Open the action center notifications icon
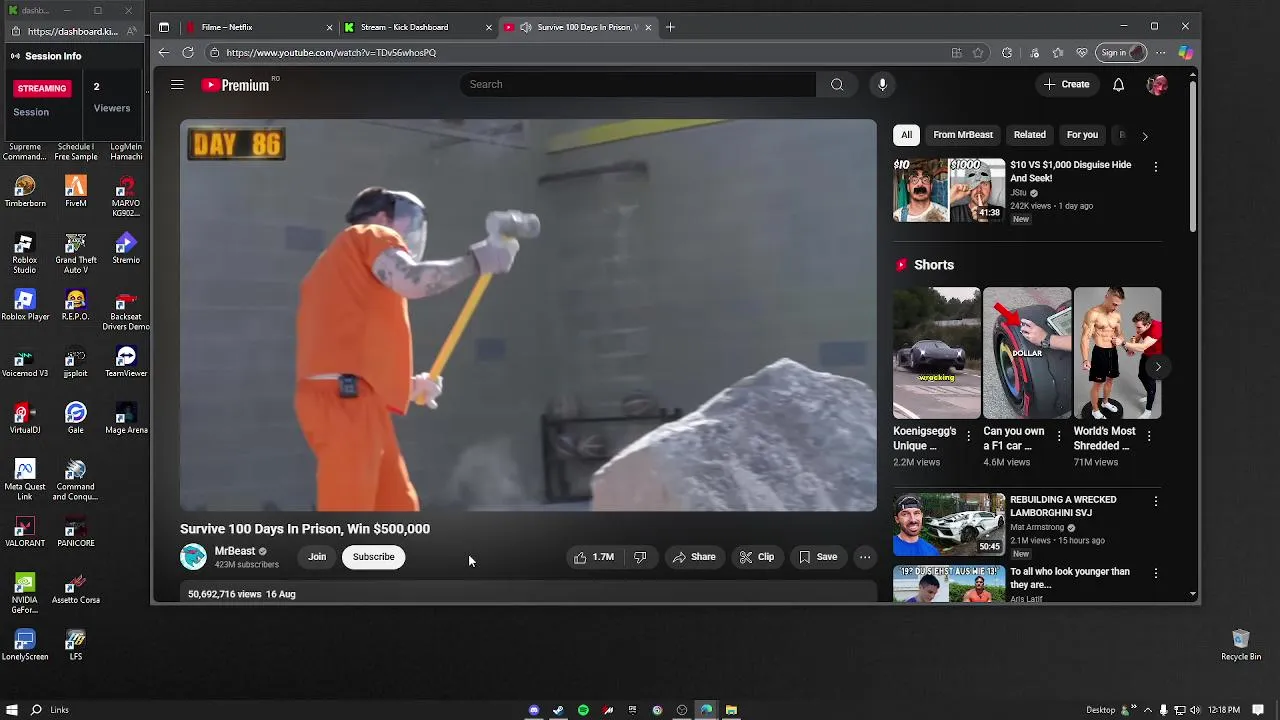The width and height of the screenshot is (1280, 720). pyautogui.click(x=1258, y=710)
